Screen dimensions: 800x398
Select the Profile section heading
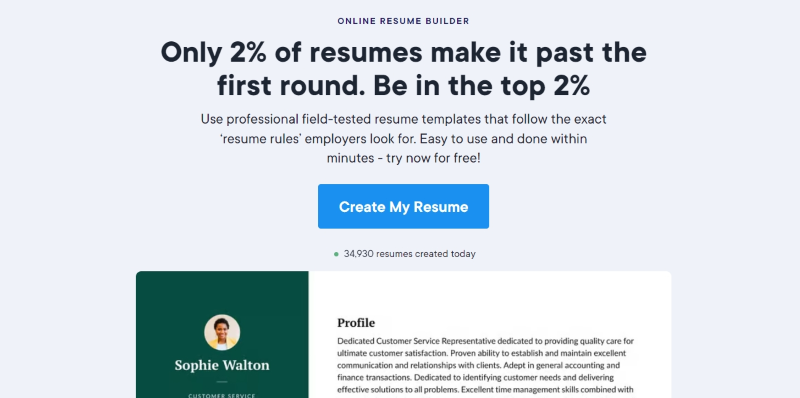coord(356,322)
